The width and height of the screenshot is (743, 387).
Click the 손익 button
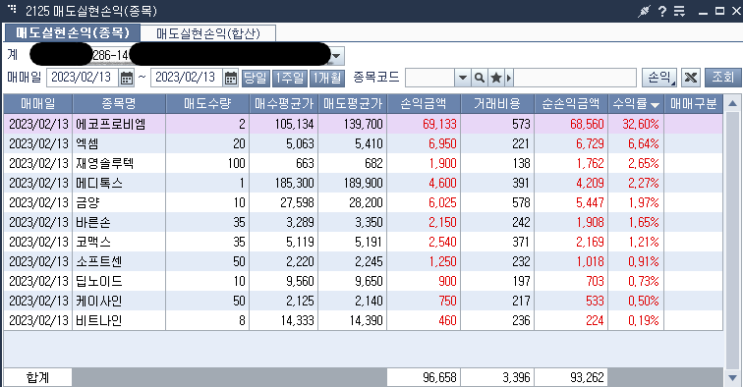coord(659,78)
